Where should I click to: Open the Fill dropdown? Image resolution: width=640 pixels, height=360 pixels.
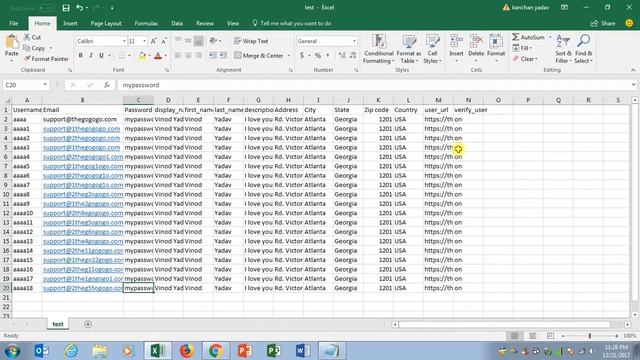[x=523, y=48]
